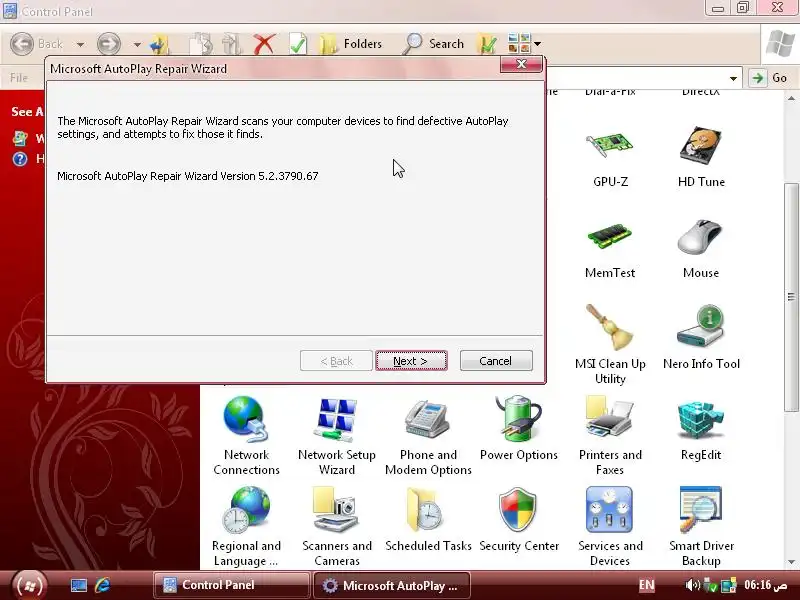Image resolution: width=800 pixels, height=600 pixels.
Task: Click the scrollbar up arrow
Action: point(791,98)
